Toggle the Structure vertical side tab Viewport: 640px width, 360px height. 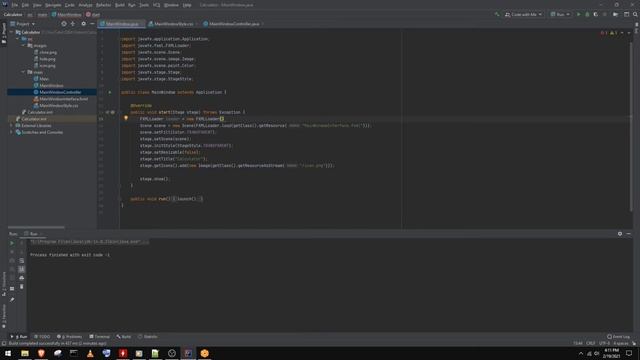4,284
